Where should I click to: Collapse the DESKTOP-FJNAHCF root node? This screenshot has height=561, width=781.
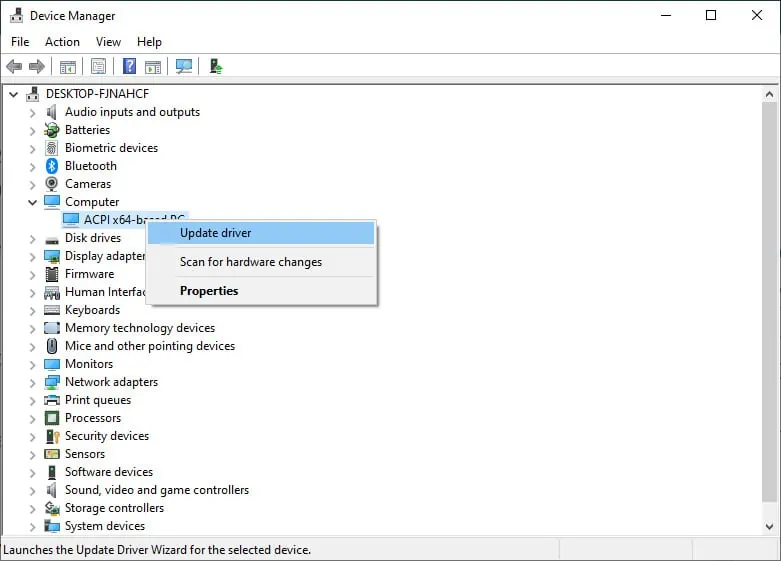(13, 94)
